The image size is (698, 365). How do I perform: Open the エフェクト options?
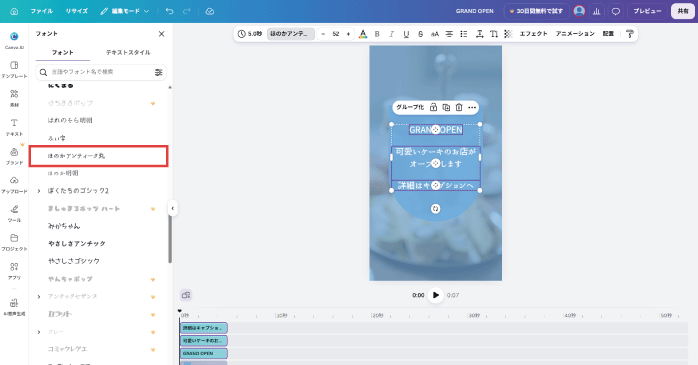pyautogui.click(x=533, y=34)
